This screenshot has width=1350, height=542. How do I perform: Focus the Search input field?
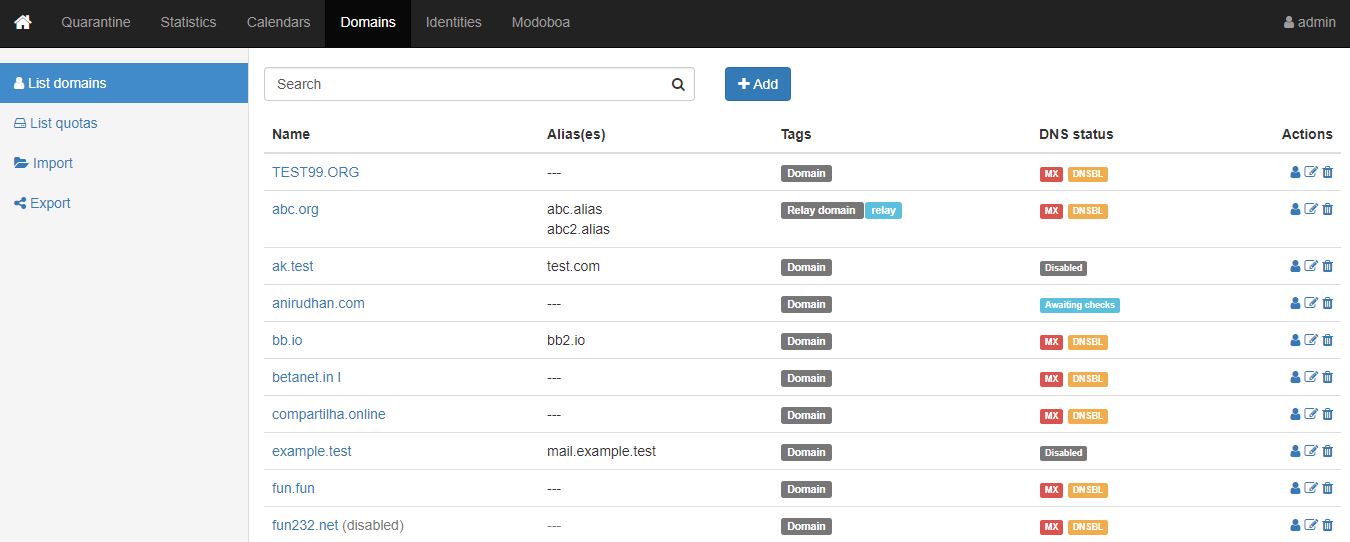(465, 85)
